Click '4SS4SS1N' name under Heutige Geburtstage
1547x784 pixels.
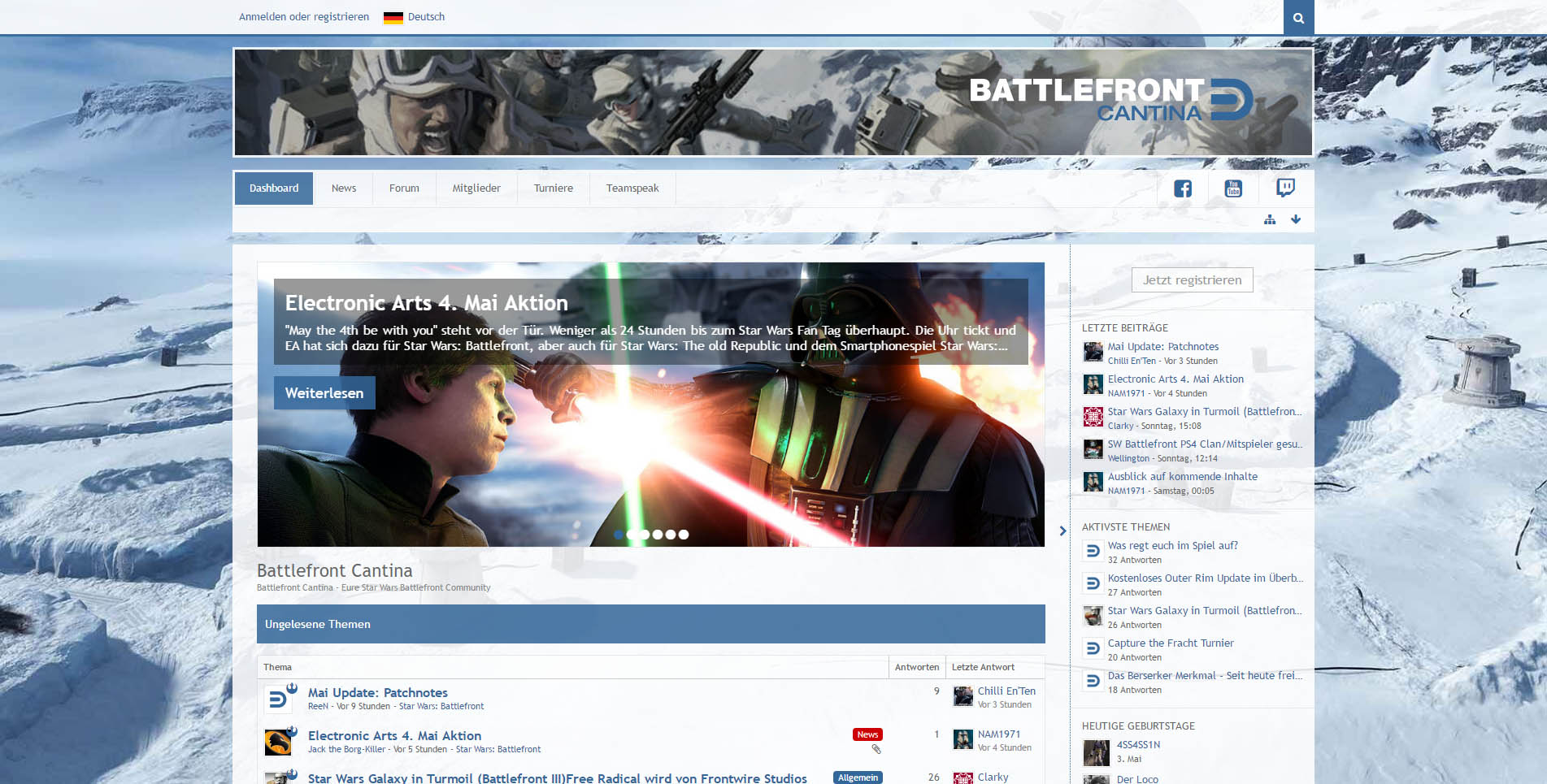pyautogui.click(x=1138, y=745)
